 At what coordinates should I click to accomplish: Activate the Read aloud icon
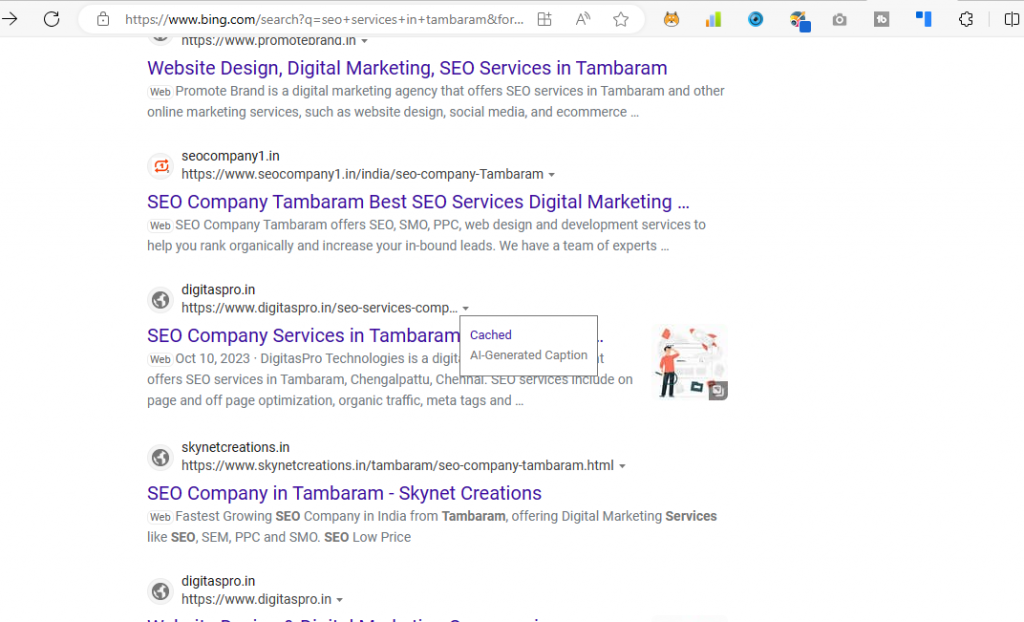click(583, 19)
